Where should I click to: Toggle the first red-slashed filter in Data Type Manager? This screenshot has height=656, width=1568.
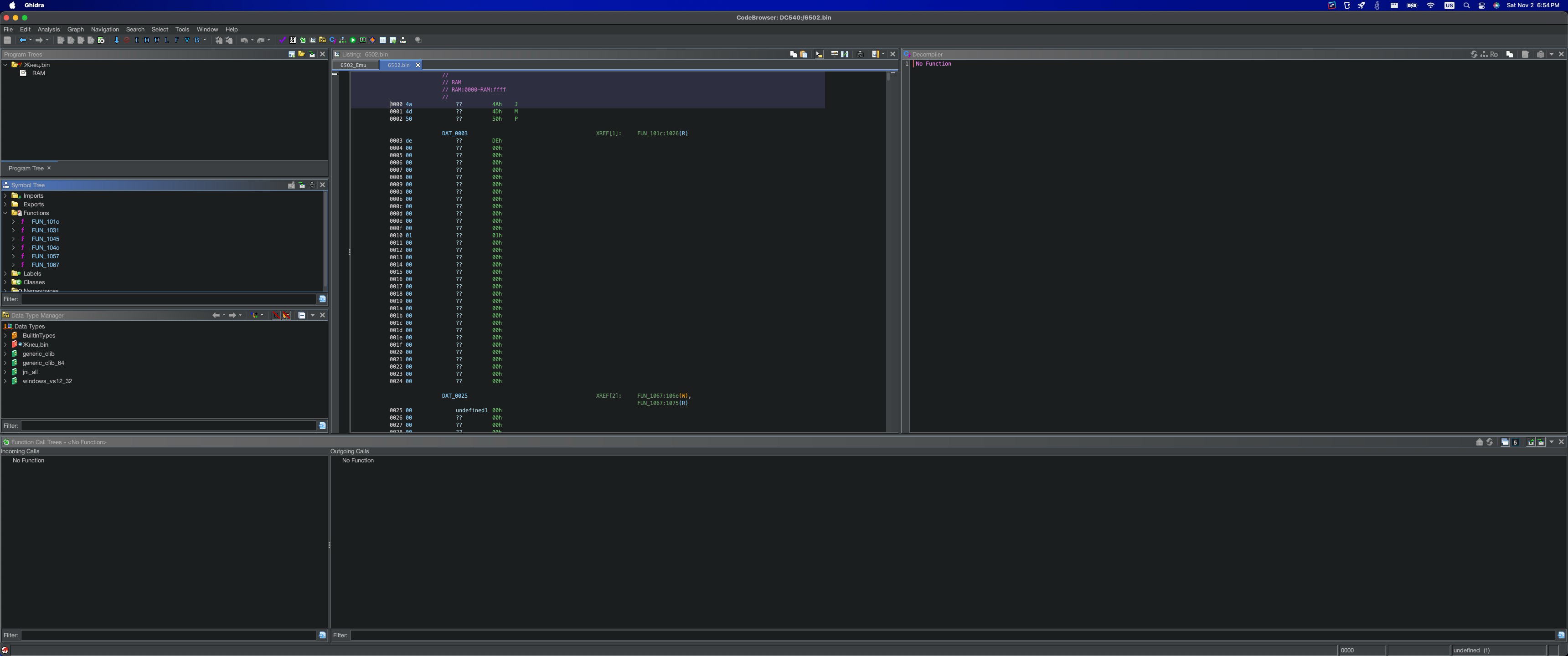click(276, 315)
